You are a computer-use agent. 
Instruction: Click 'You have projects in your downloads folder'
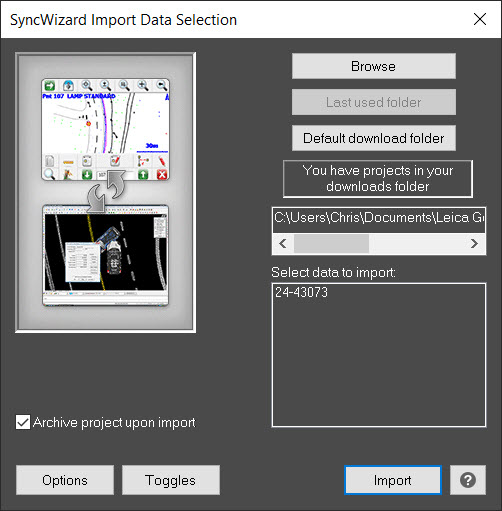[x=378, y=179]
